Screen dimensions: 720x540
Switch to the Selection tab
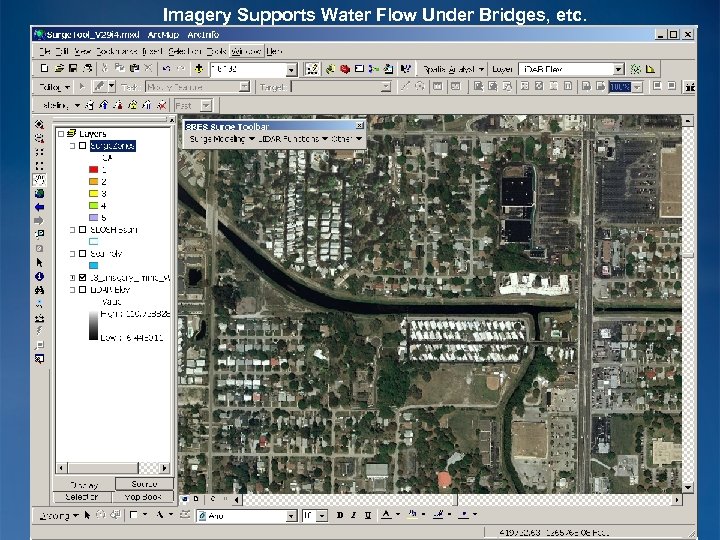[x=82, y=497]
